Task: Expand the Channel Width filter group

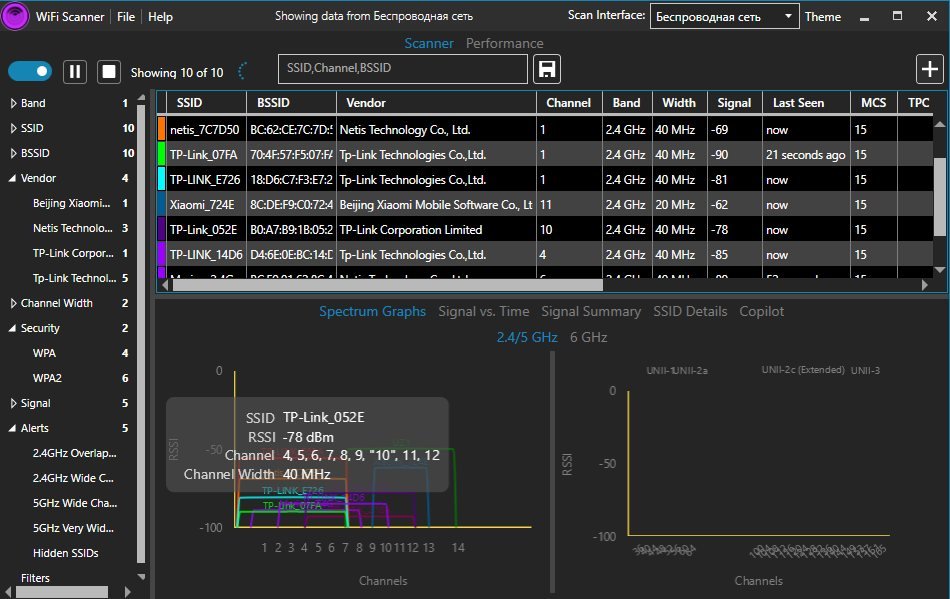Action: pyautogui.click(x=13, y=303)
